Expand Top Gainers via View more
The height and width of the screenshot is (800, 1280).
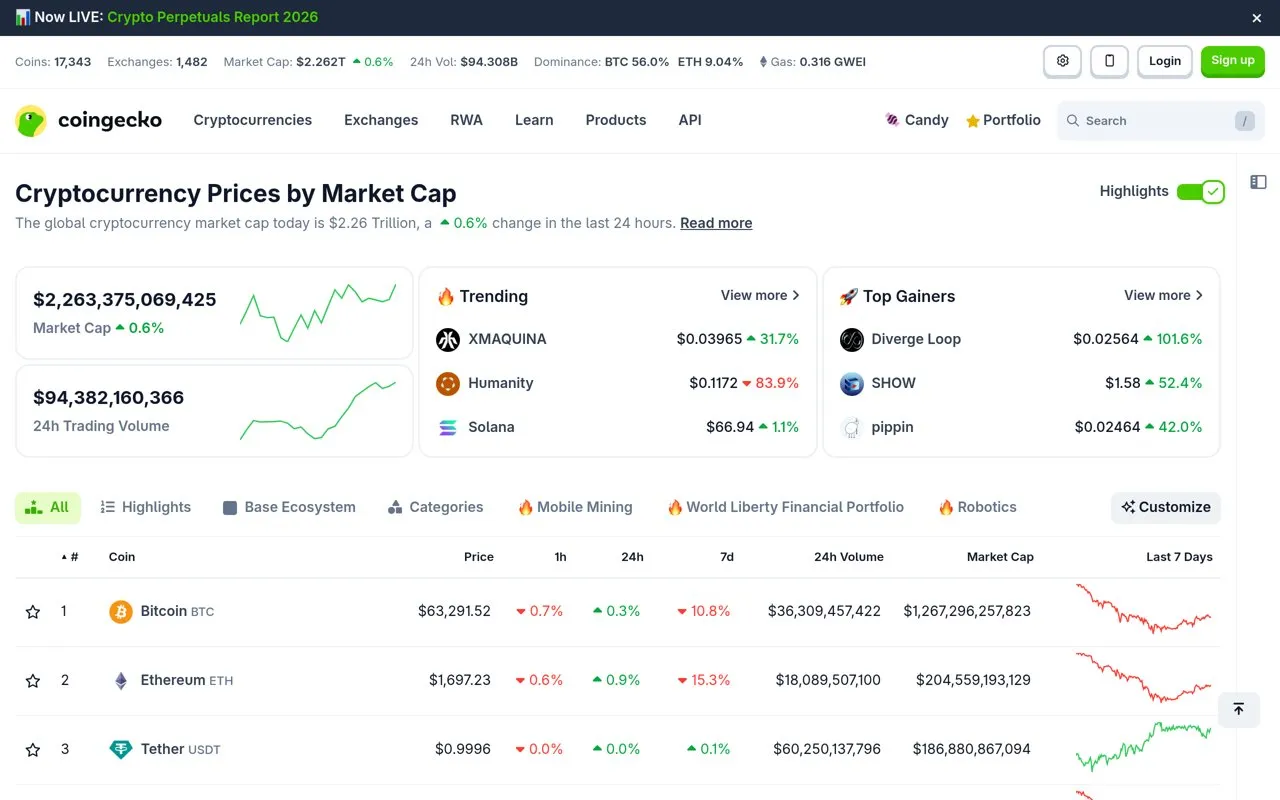[x=1163, y=295]
